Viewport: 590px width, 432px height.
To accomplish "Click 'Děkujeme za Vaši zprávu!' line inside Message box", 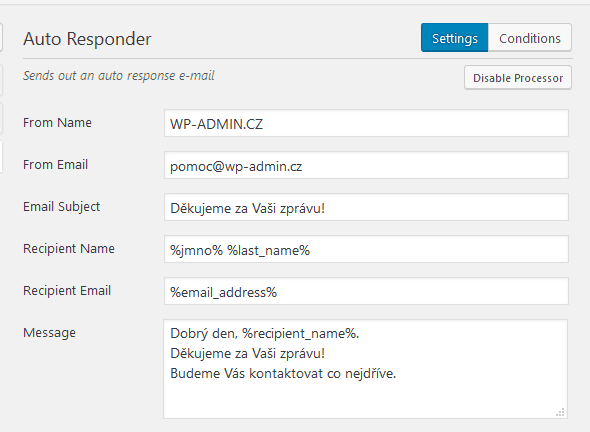I will (247, 353).
